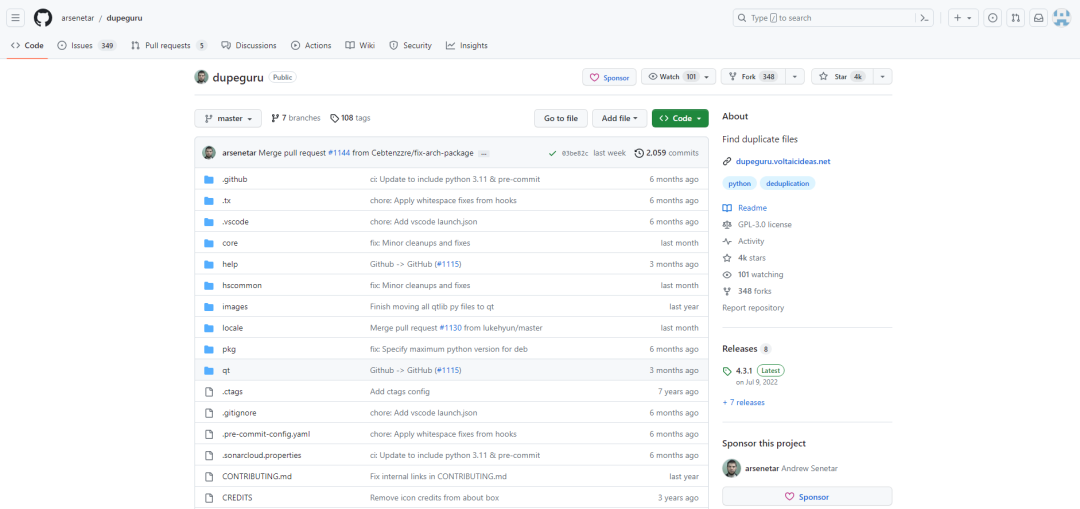Image resolution: width=1080 pixels, height=509 pixels.
Task: Switch to the Actions tab
Action: point(311,45)
